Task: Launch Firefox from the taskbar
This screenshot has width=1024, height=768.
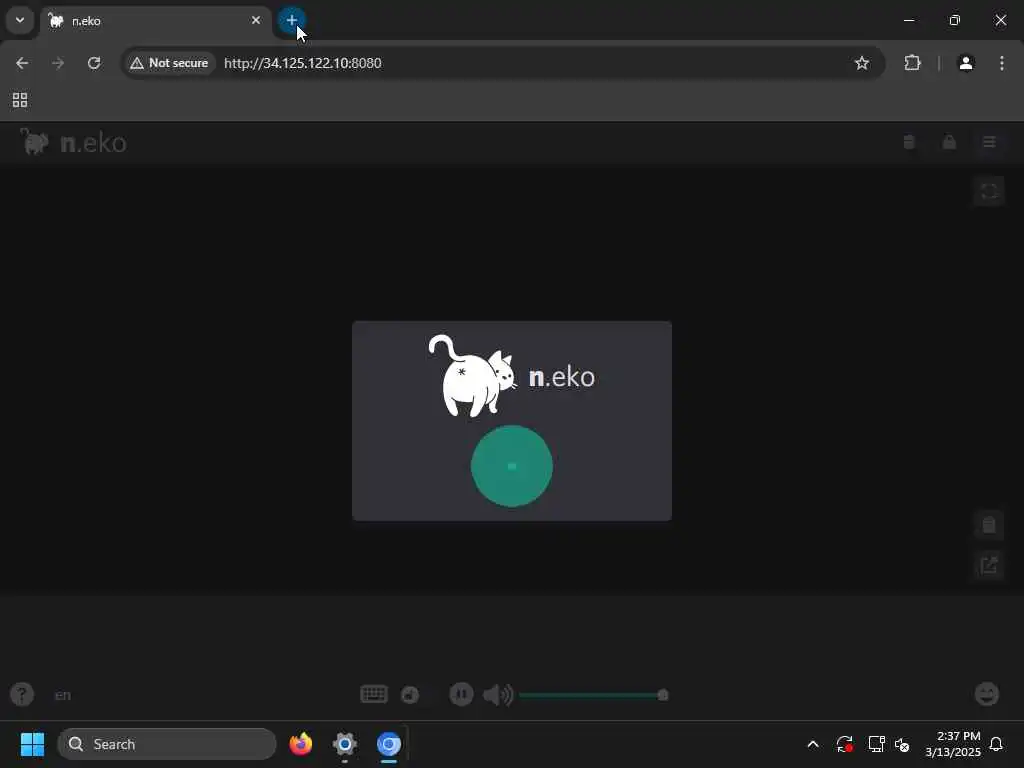Action: coord(301,744)
